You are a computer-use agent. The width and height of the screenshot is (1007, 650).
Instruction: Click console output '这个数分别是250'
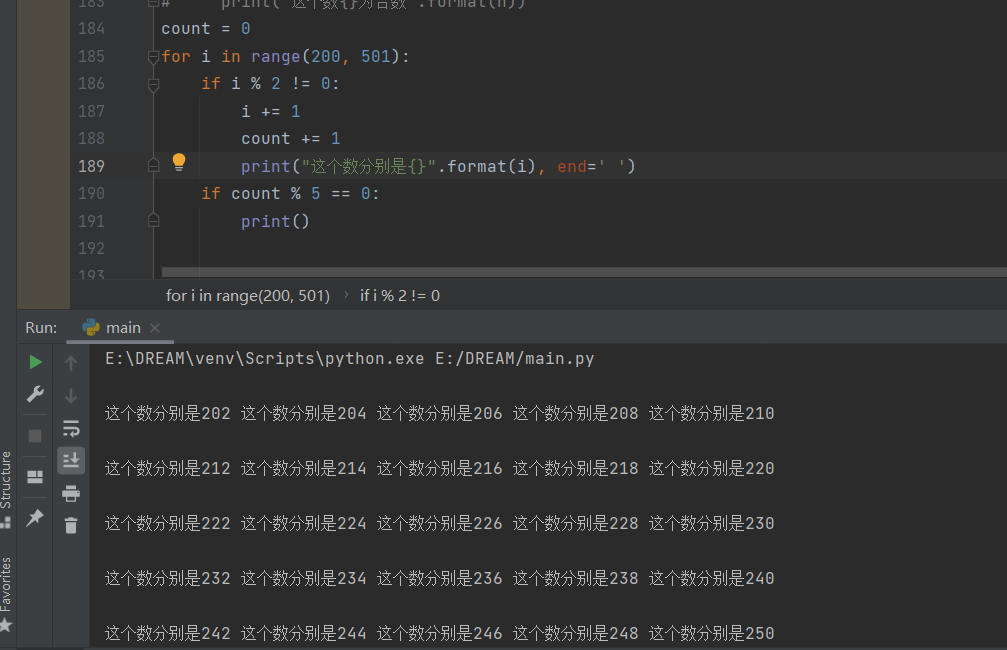point(712,633)
